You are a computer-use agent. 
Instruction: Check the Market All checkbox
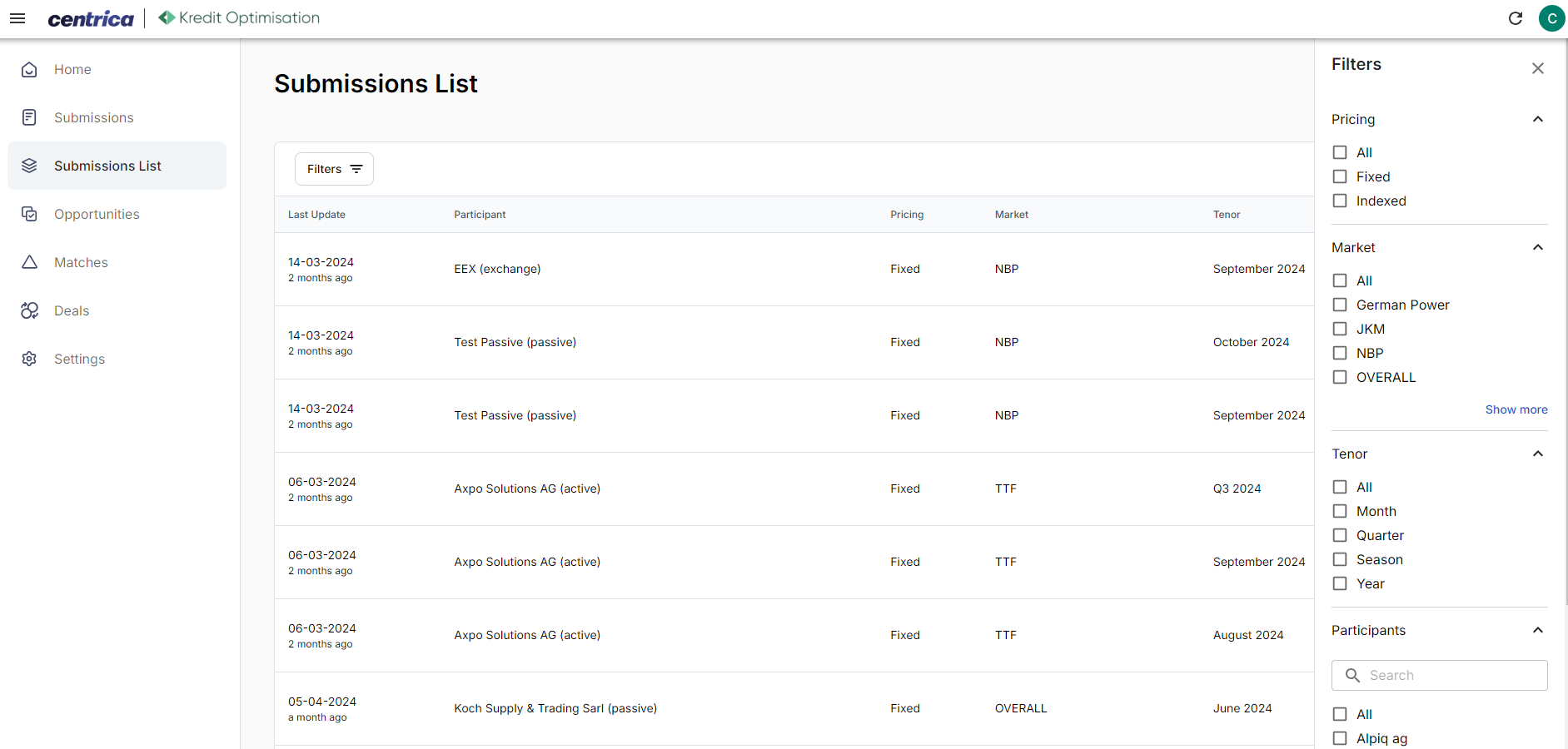click(1340, 280)
